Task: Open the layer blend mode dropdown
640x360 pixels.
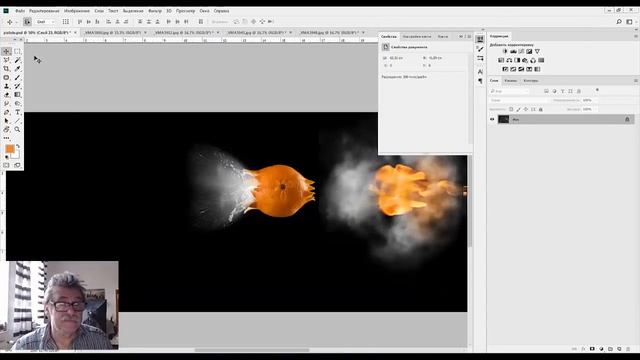Action: (x=520, y=100)
